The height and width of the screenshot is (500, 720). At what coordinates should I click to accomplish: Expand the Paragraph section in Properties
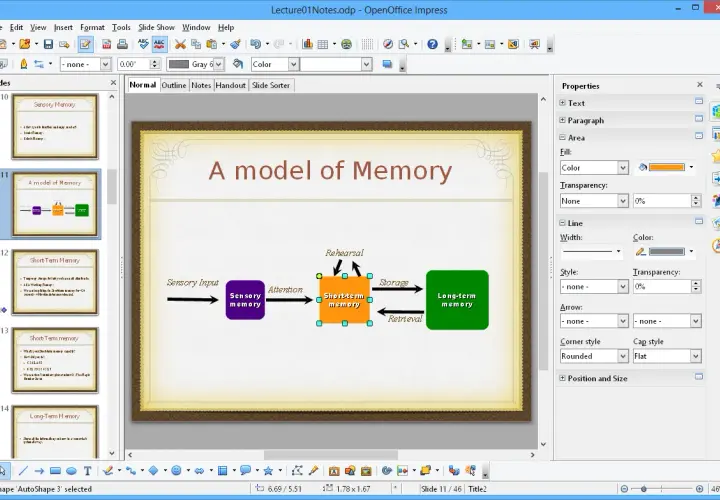[x=562, y=120]
